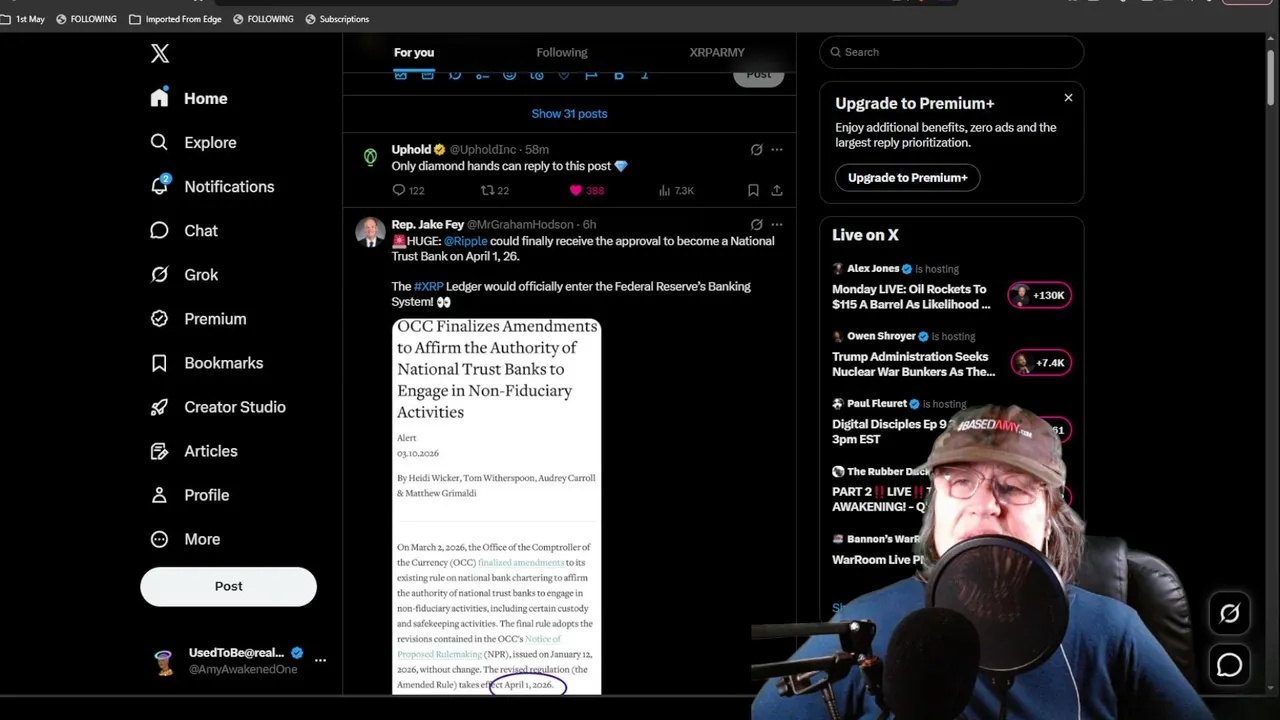
Task: Click the search field
Action: point(951,52)
